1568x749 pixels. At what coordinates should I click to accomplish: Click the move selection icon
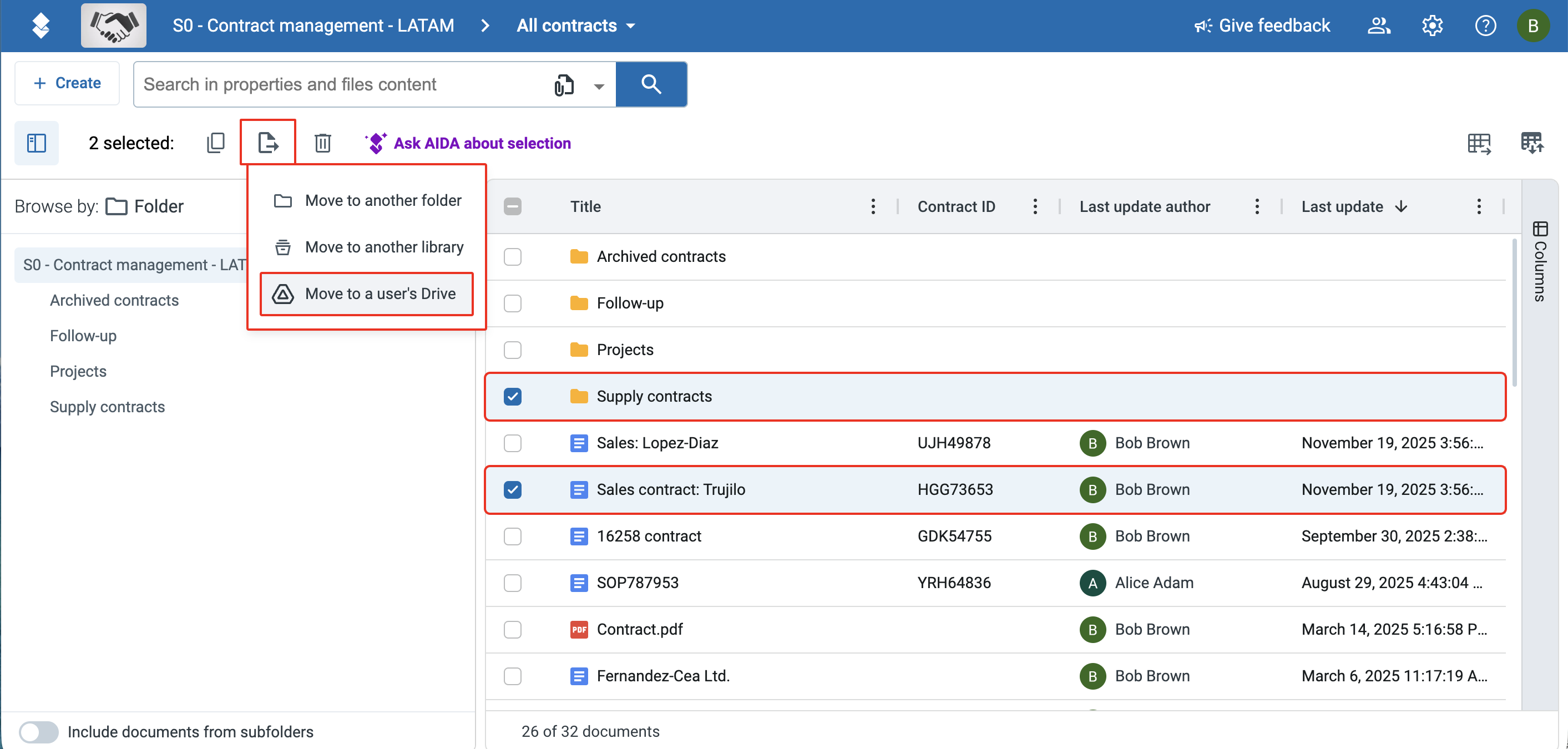pyautogui.click(x=268, y=143)
